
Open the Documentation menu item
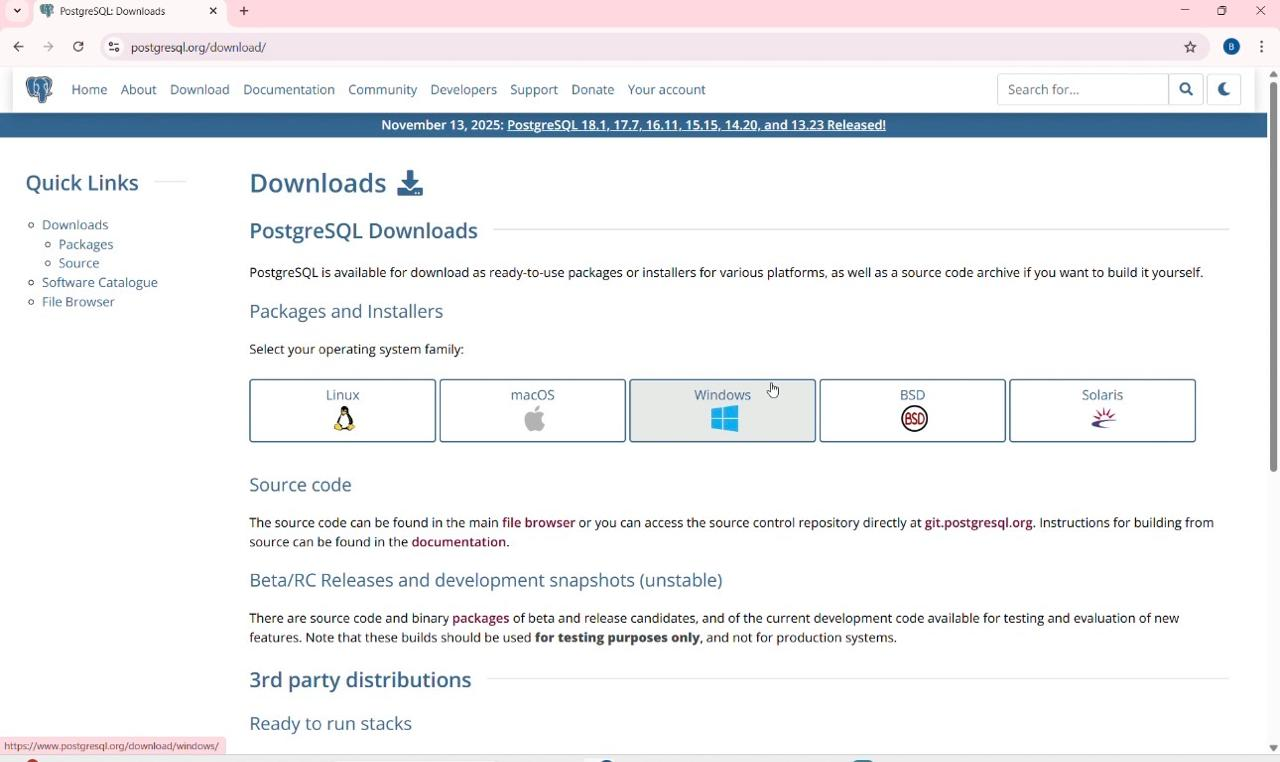point(288,89)
